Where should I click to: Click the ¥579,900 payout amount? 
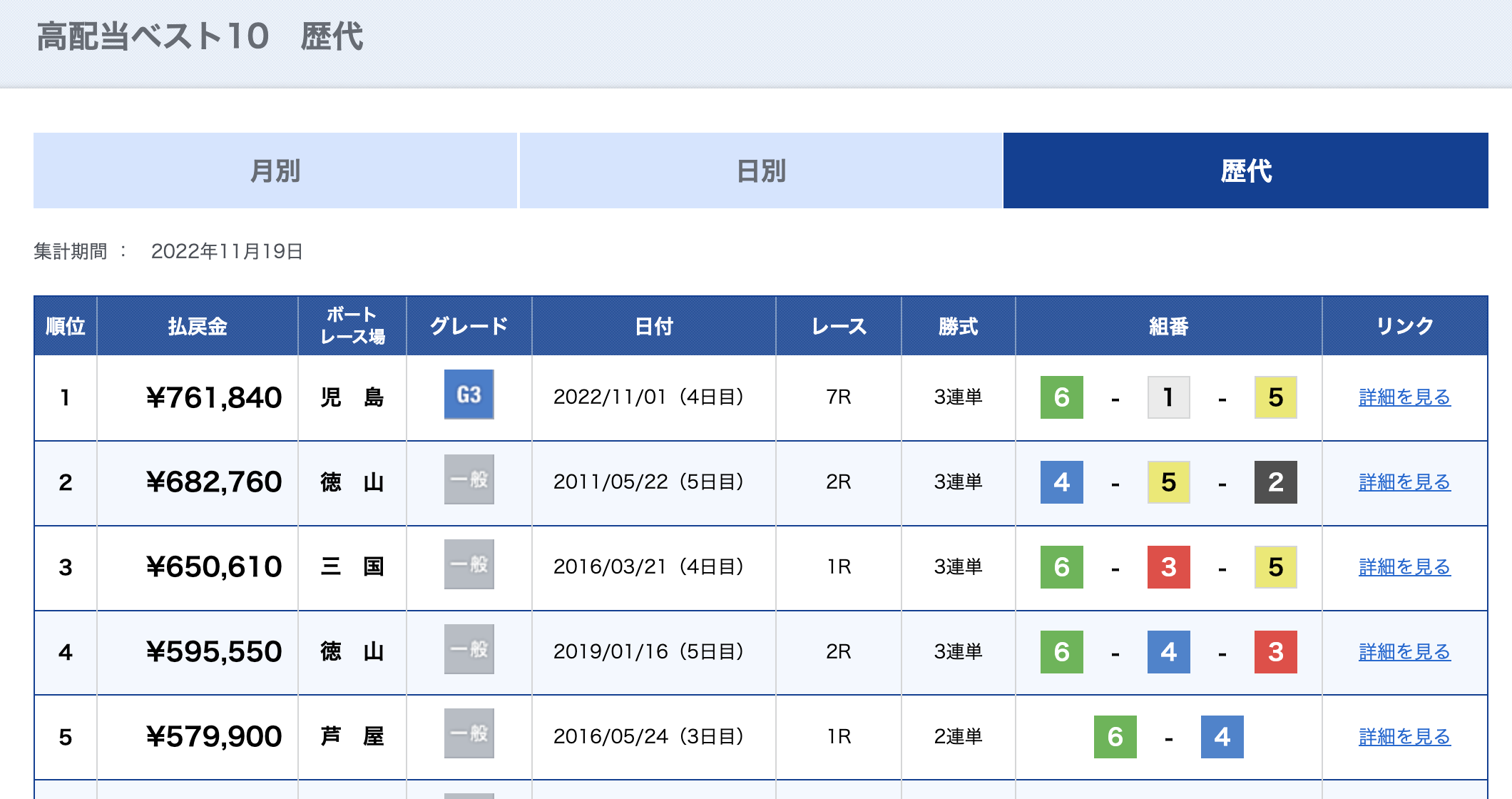coord(214,737)
